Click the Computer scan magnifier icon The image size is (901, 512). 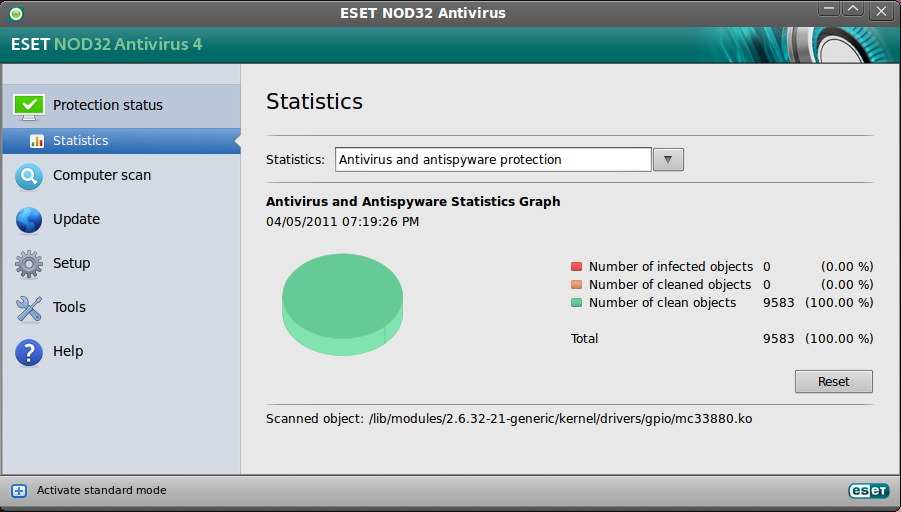[29, 176]
